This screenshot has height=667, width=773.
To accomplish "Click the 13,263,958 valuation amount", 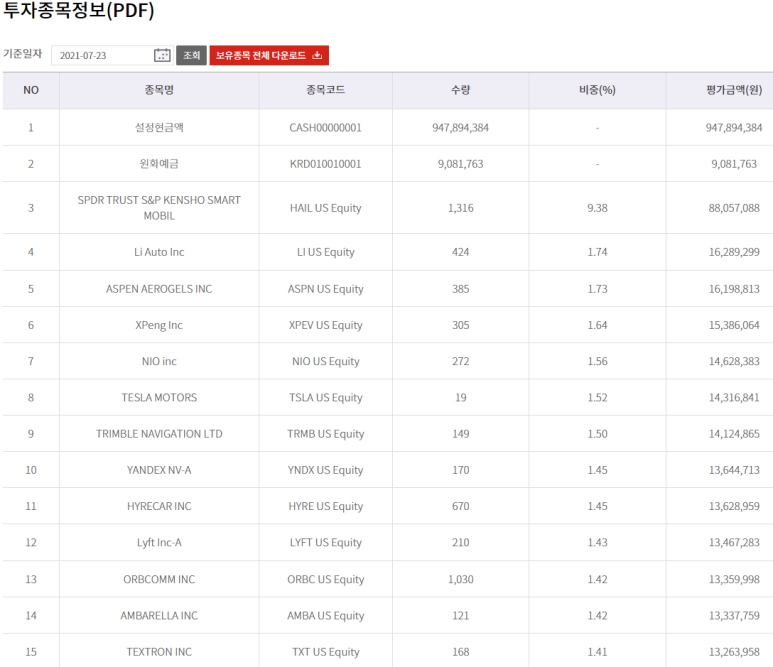I will (734, 652).
